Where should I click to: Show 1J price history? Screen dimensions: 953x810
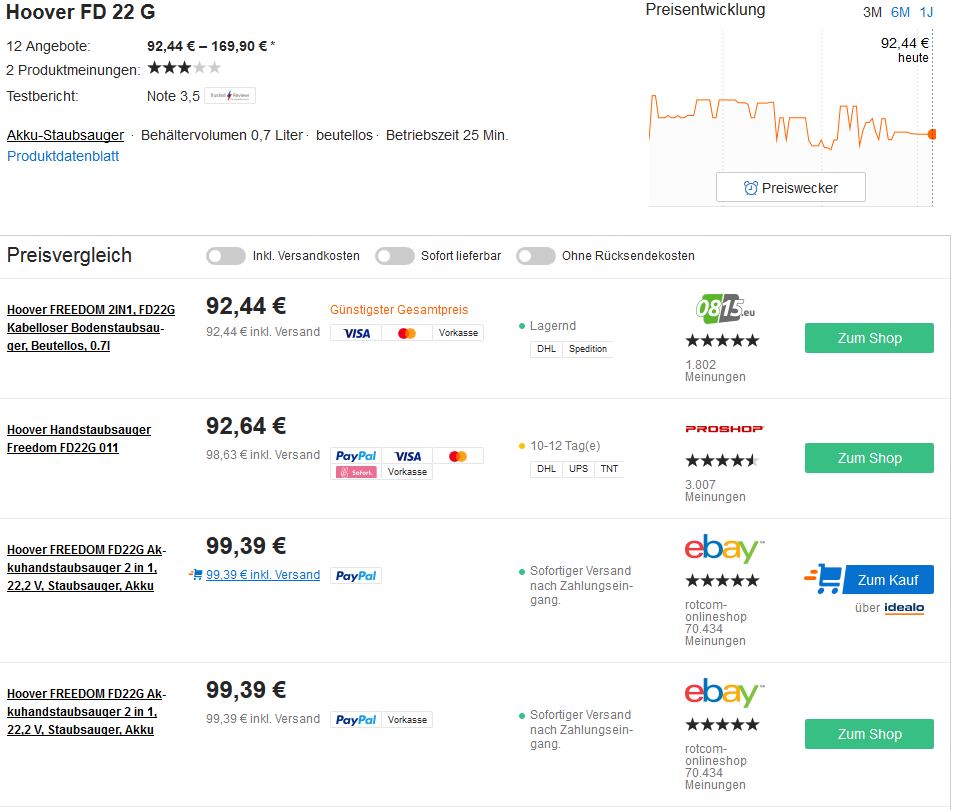(x=926, y=12)
